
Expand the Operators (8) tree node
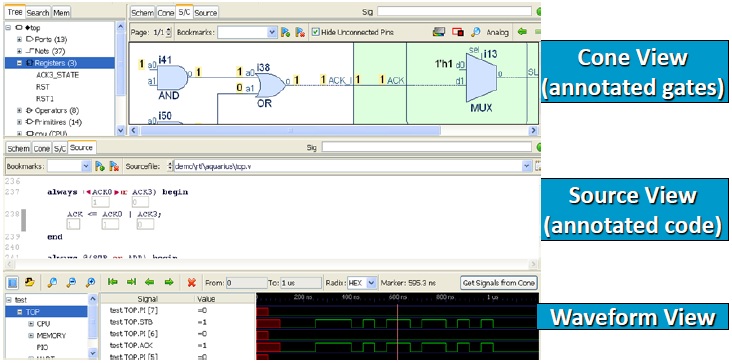(19, 111)
